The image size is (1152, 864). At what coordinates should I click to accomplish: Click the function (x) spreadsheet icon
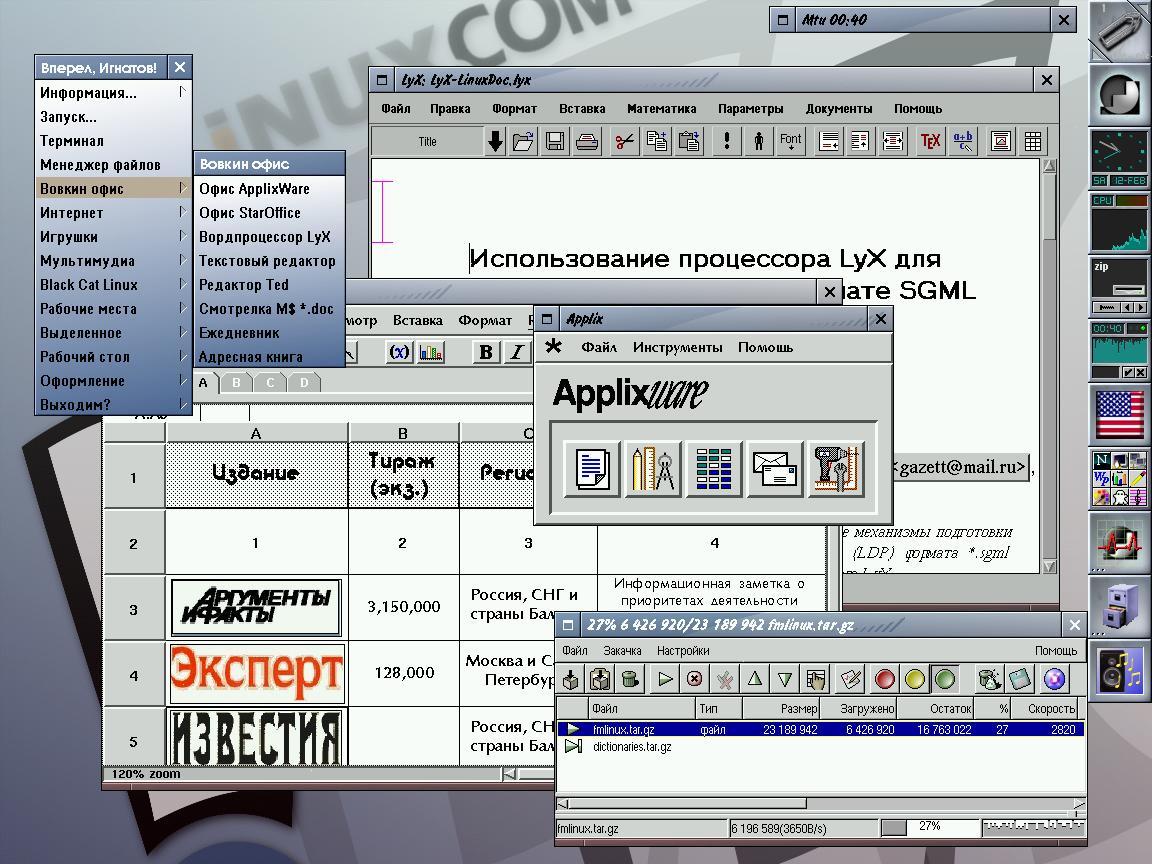(399, 352)
